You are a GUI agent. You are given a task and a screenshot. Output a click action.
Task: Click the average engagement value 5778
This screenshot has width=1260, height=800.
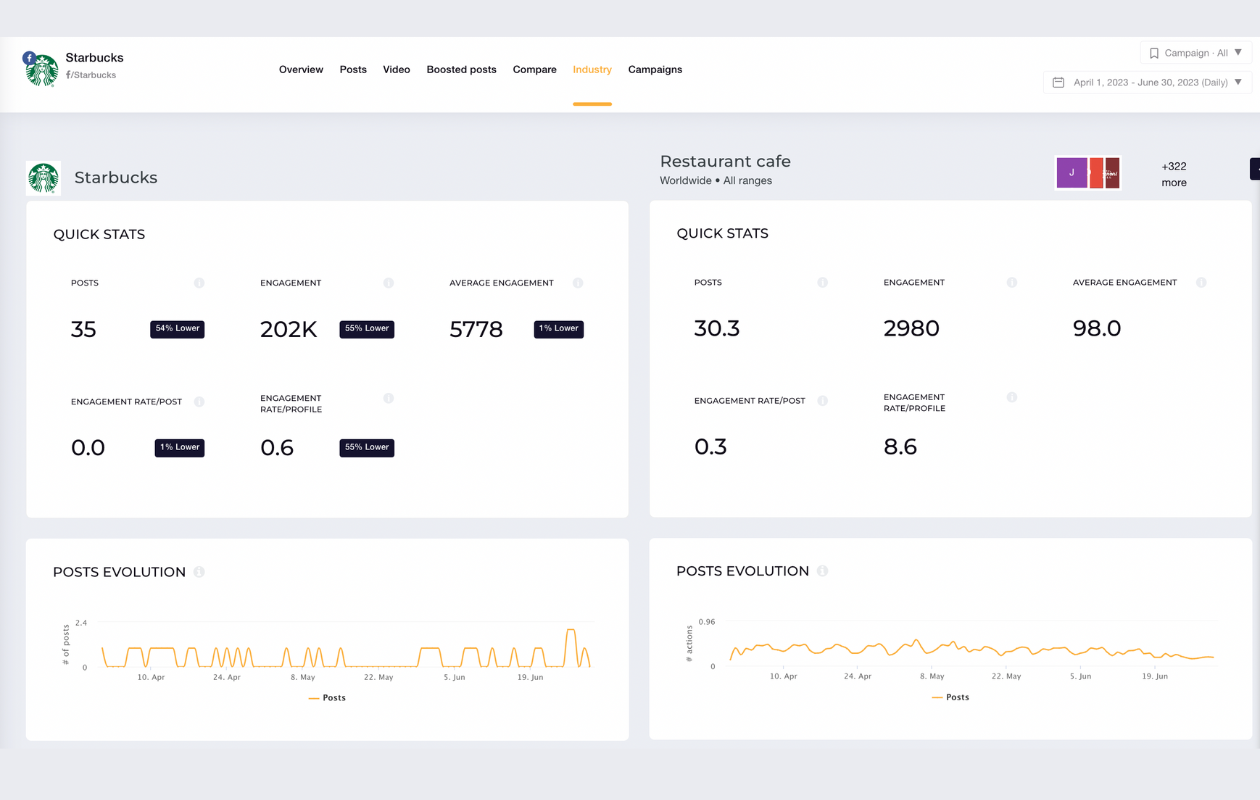[476, 329]
